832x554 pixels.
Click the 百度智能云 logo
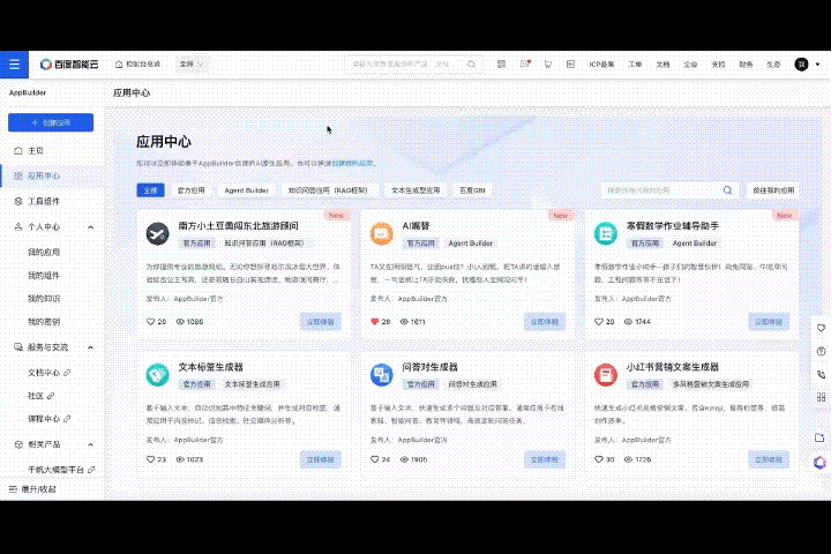[69, 64]
